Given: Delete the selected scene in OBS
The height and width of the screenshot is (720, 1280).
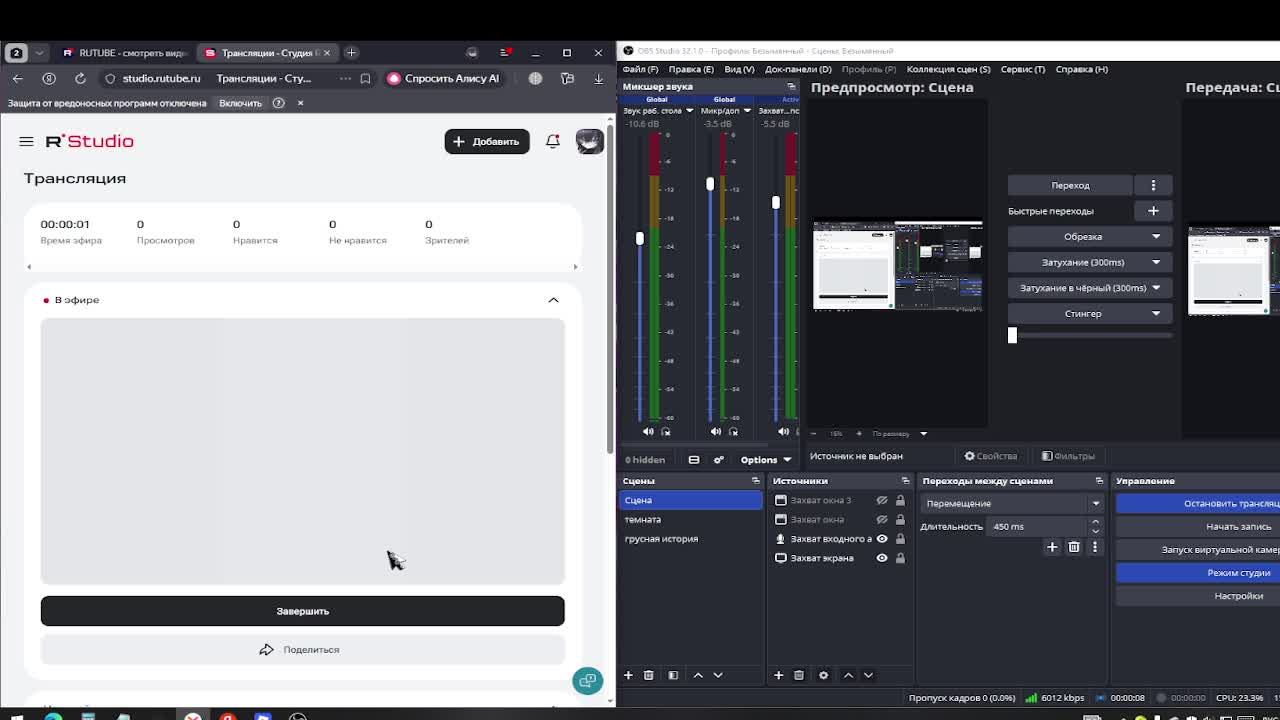Looking at the screenshot, I should tap(648, 675).
